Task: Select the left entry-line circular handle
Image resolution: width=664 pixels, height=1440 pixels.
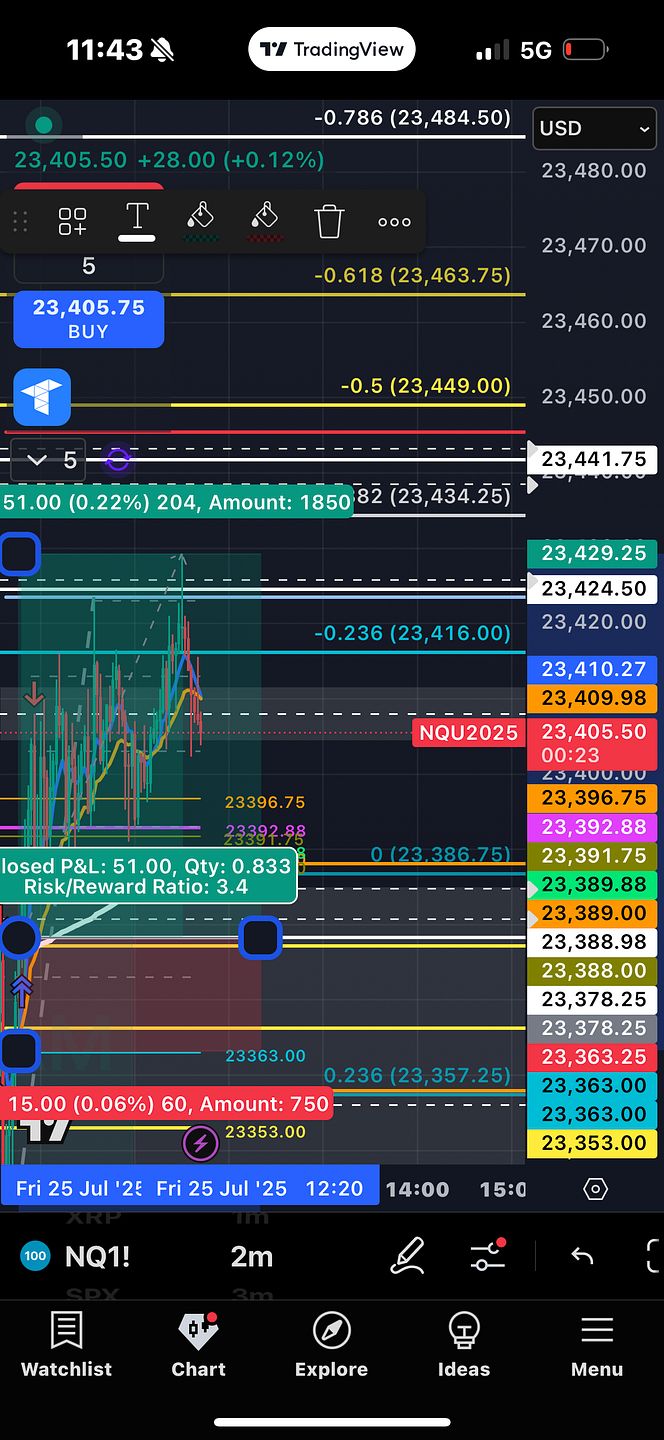Action: 19,938
